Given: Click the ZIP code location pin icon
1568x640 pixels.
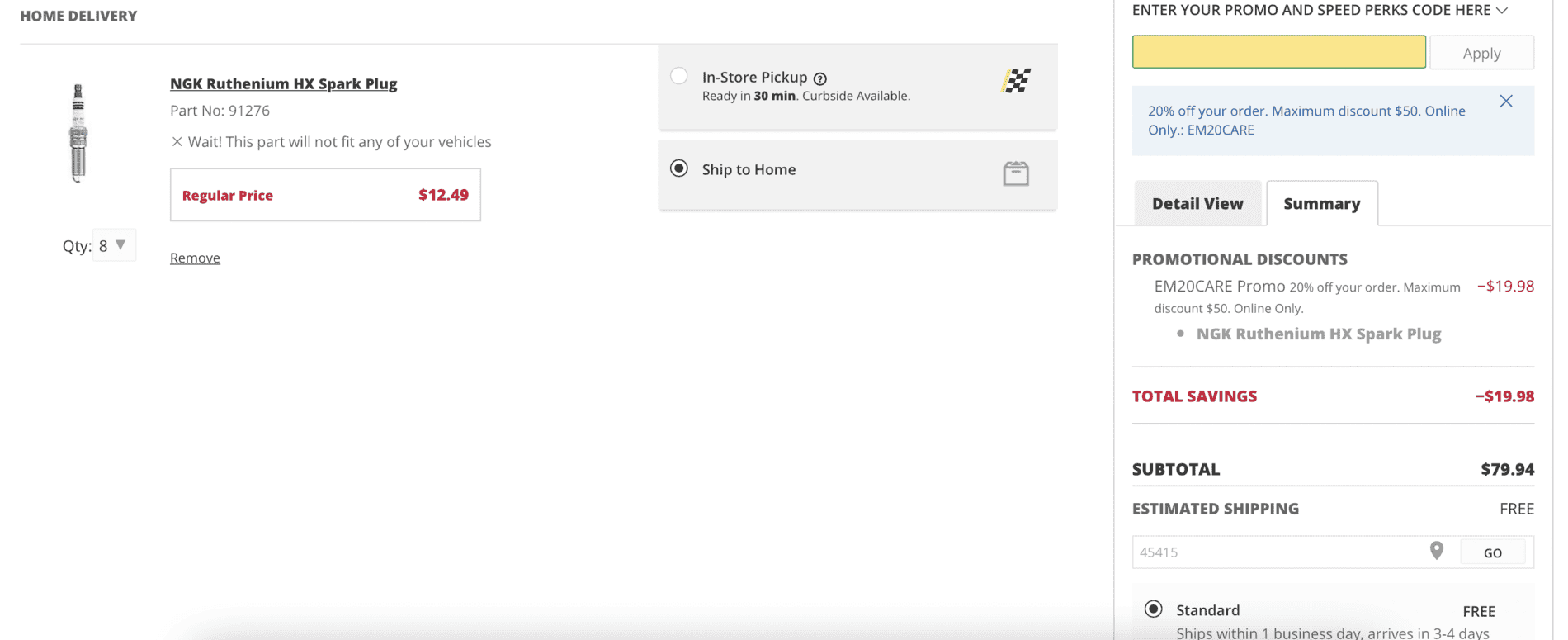Looking at the screenshot, I should pyautogui.click(x=1437, y=551).
